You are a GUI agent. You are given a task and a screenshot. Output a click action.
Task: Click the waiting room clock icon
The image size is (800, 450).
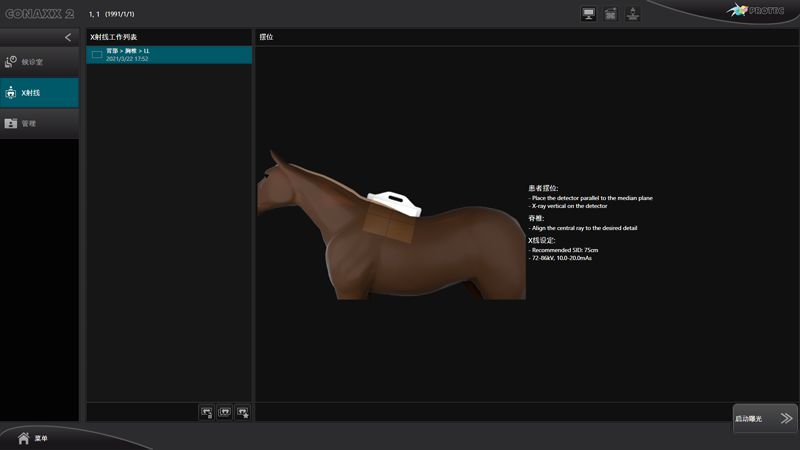click(x=11, y=62)
